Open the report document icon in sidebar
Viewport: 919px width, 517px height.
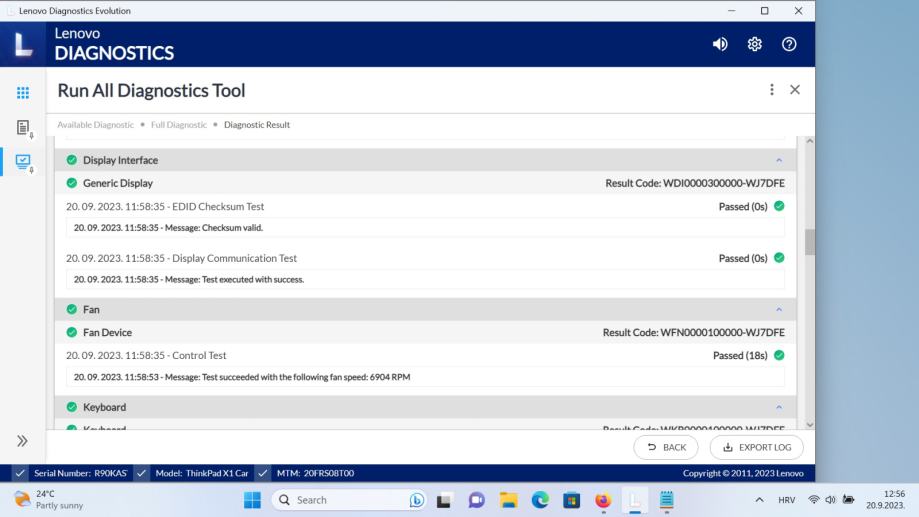click(x=22, y=127)
